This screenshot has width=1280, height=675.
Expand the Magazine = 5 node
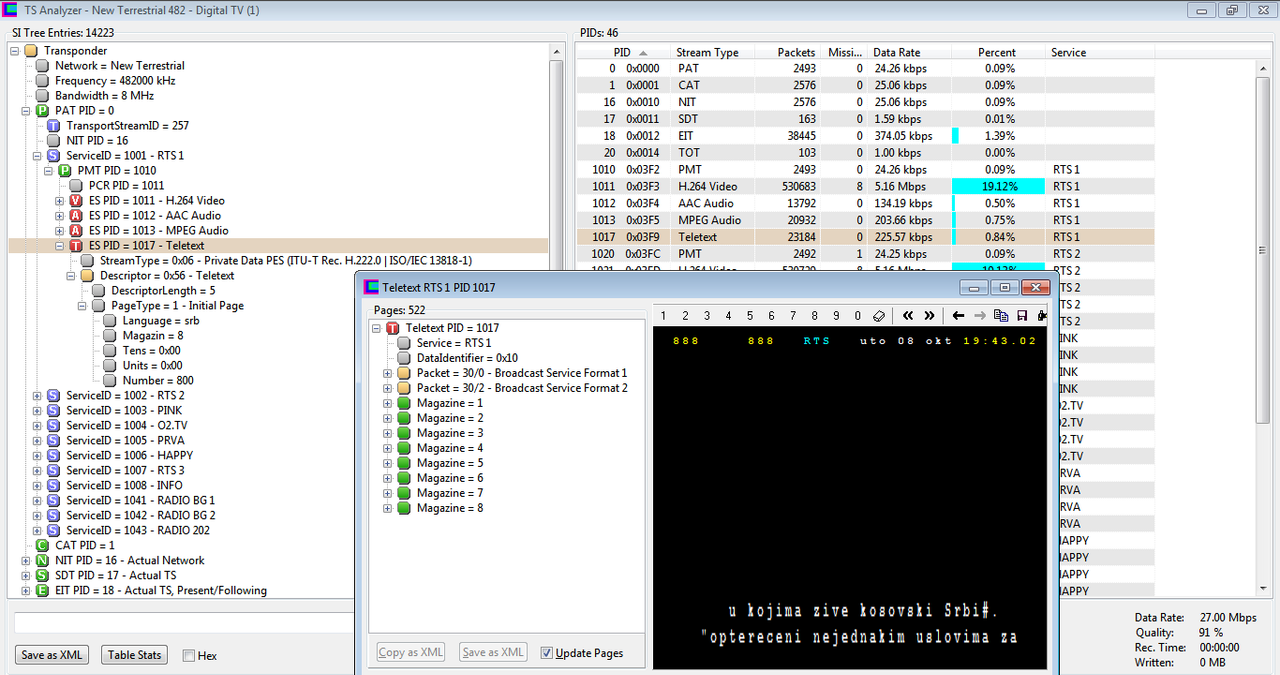tap(388, 463)
